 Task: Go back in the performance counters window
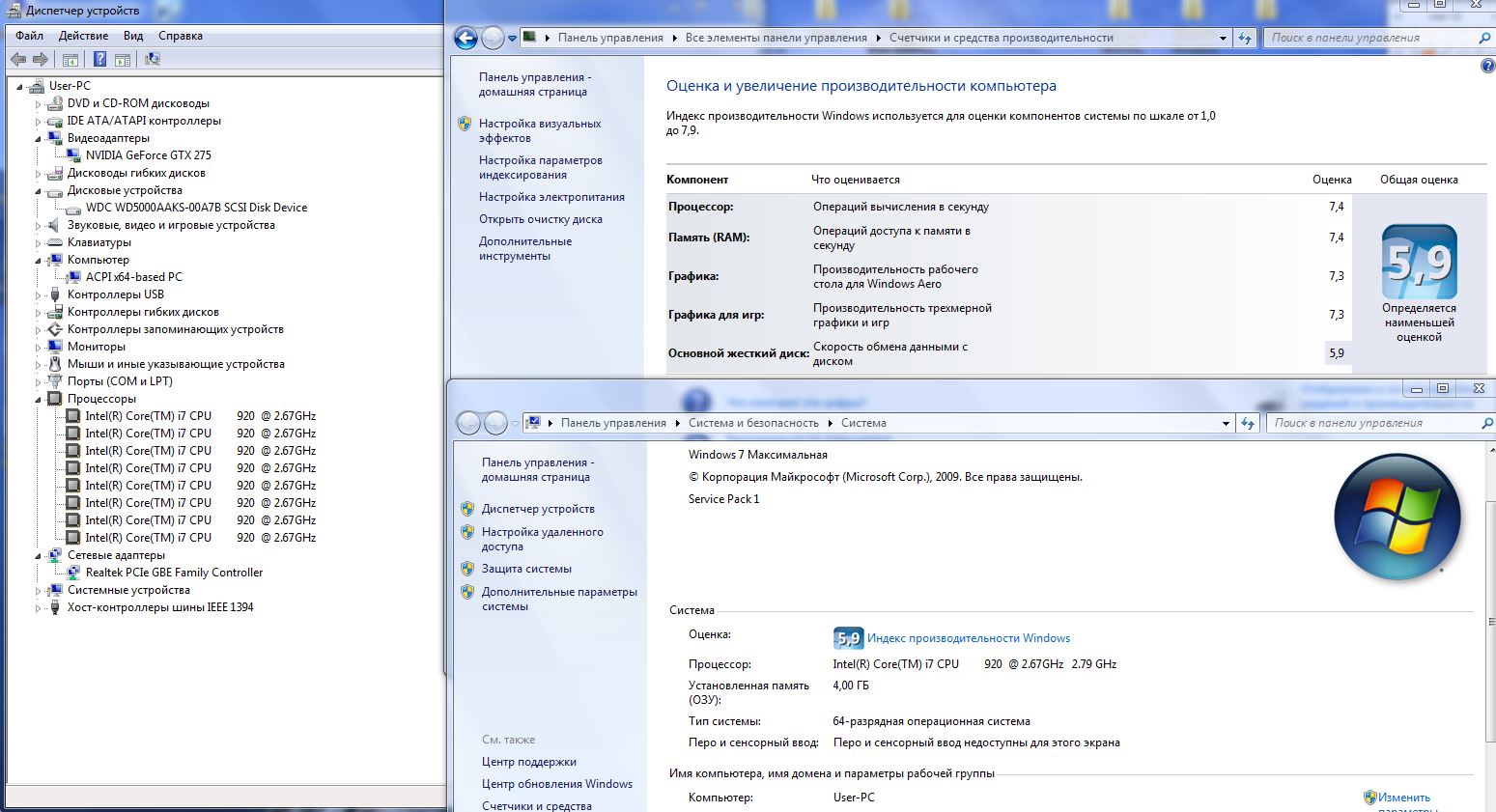tap(466, 38)
